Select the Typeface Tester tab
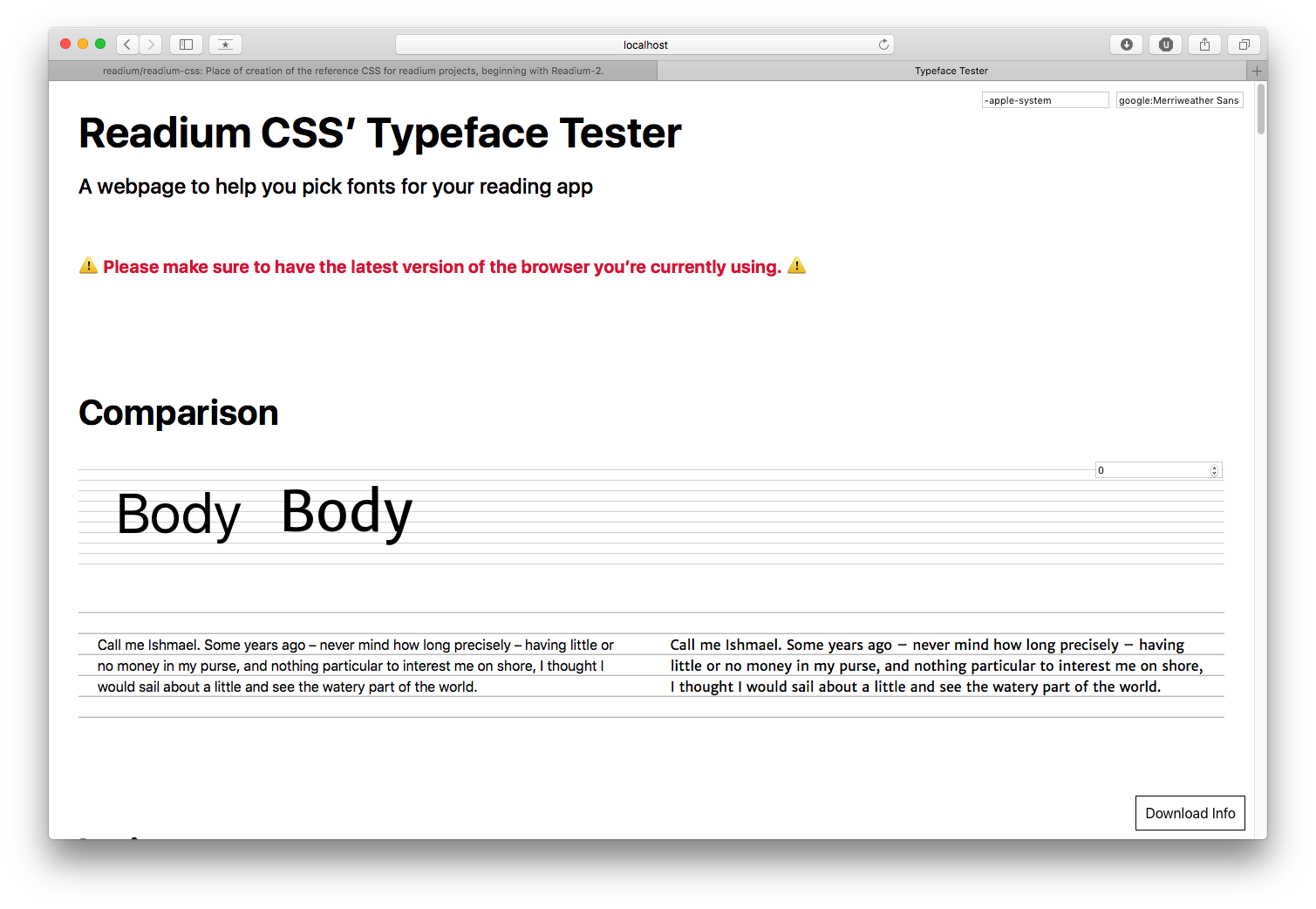The width and height of the screenshot is (1316, 909). coord(951,71)
